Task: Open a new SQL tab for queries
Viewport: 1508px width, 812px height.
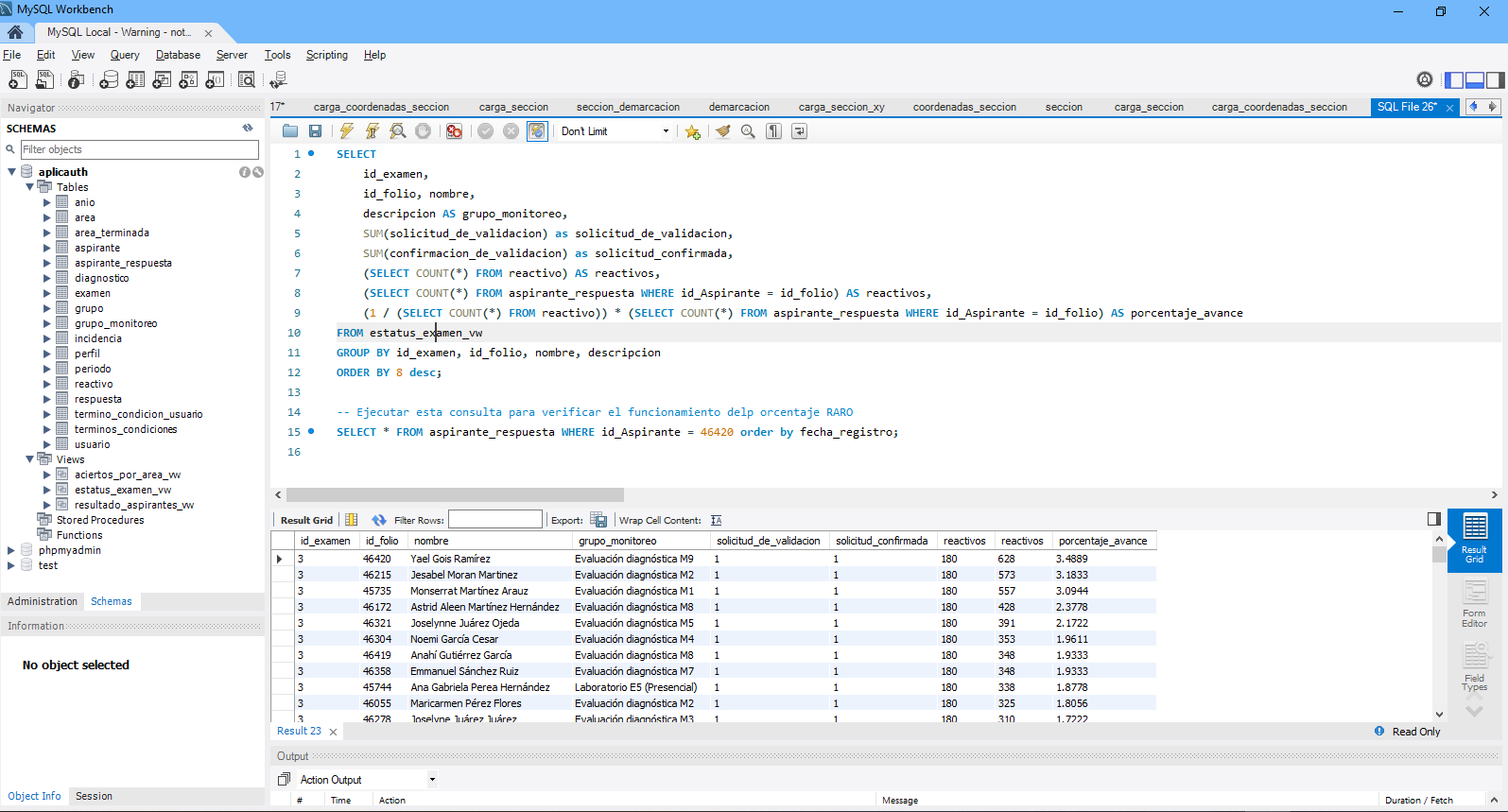Action: click(x=18, y=80)
